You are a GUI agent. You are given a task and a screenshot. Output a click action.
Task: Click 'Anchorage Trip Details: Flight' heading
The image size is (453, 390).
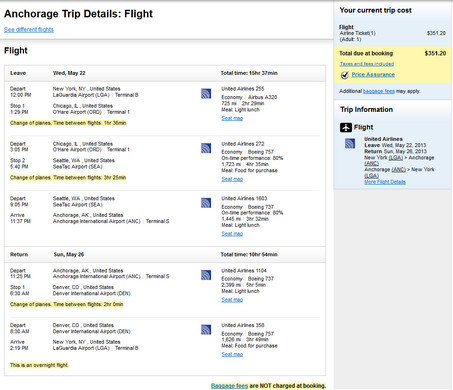[x=78, y=14]
